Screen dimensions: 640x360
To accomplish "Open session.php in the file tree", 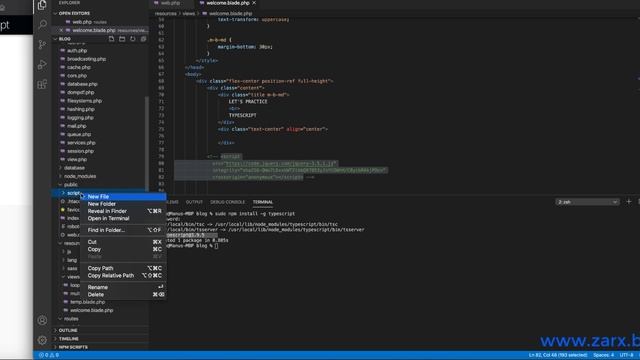I will pos(80,151).
